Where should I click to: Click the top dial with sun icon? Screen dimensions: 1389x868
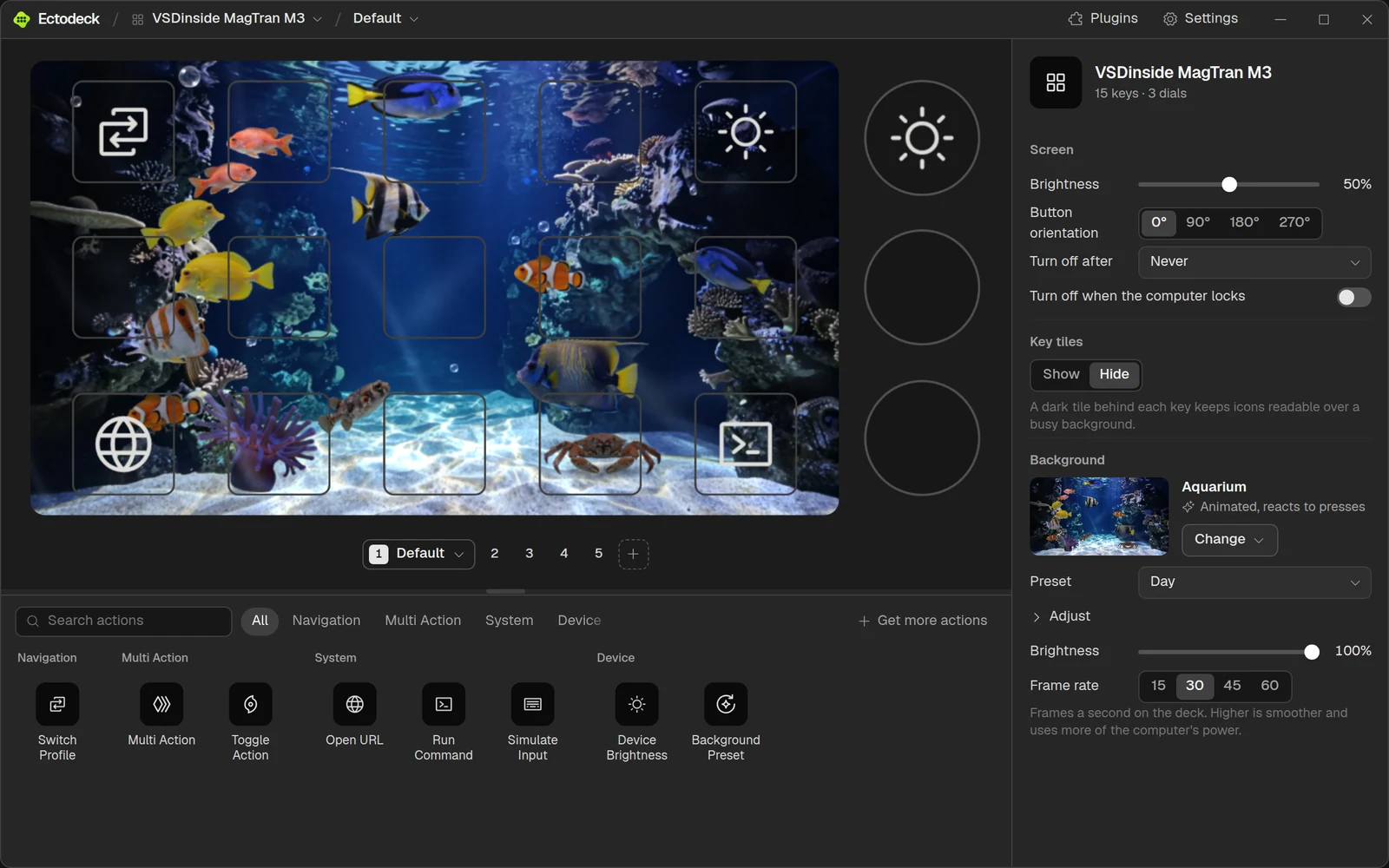[x=922, y=138]
